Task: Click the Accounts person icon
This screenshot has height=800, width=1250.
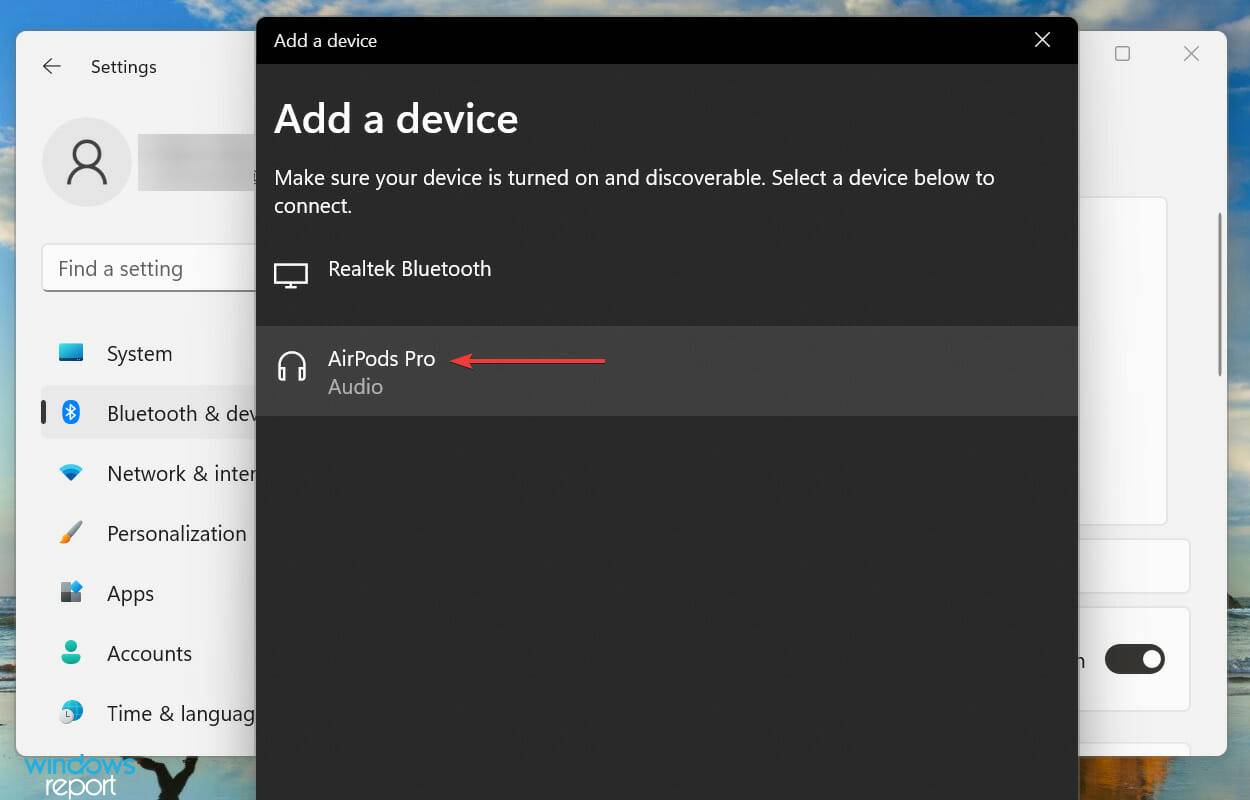Action: pos(71,653)
